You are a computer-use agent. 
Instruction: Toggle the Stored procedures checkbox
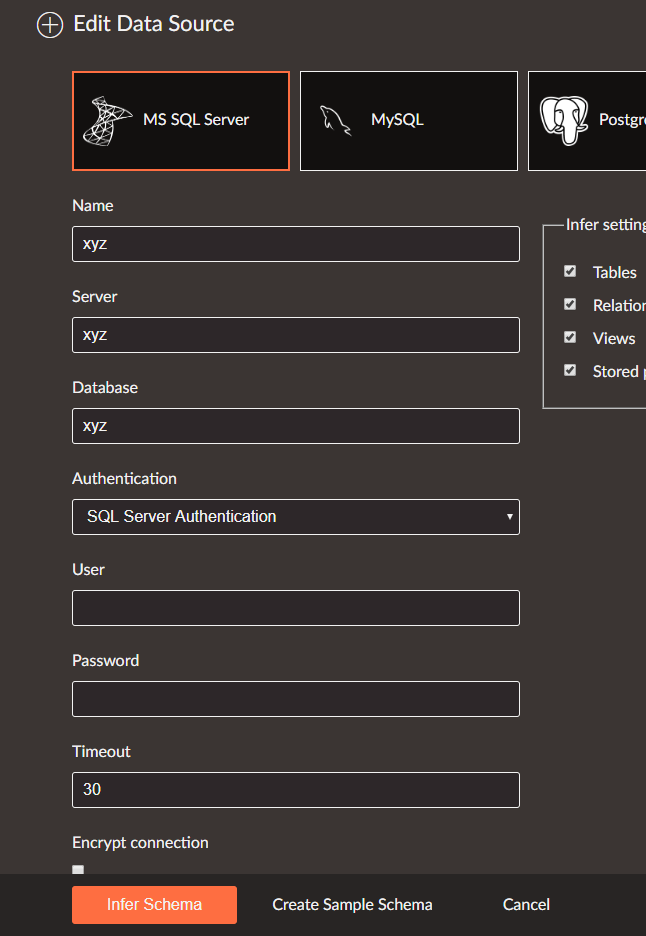coord(570,370)
